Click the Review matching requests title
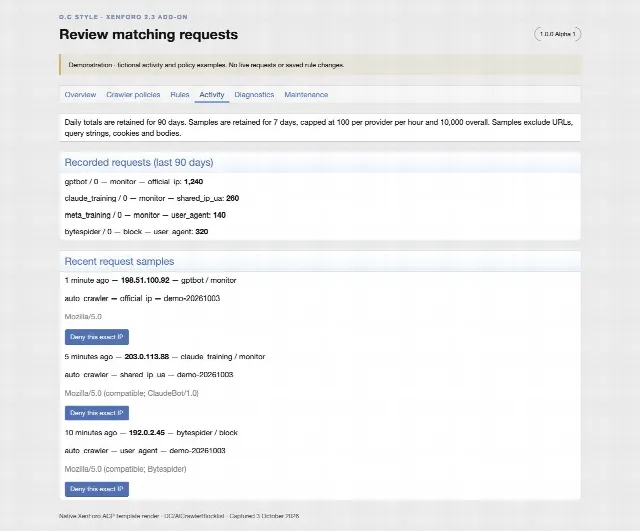 (x=149, y=34)
